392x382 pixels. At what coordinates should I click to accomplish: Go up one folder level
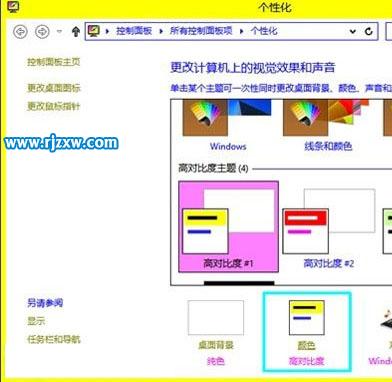(x=76, y=32)
